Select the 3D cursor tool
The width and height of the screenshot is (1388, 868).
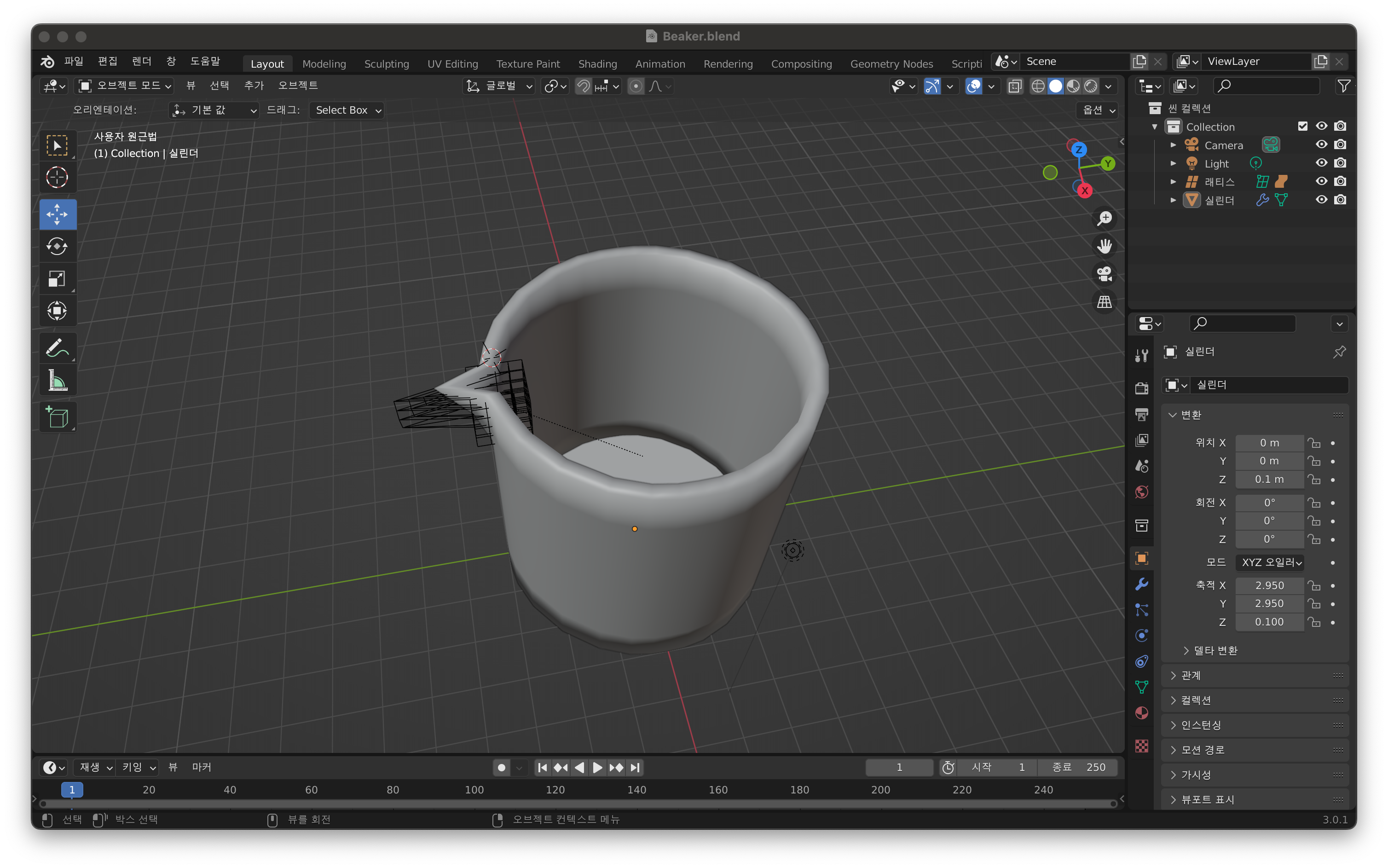tap(57, 177)
